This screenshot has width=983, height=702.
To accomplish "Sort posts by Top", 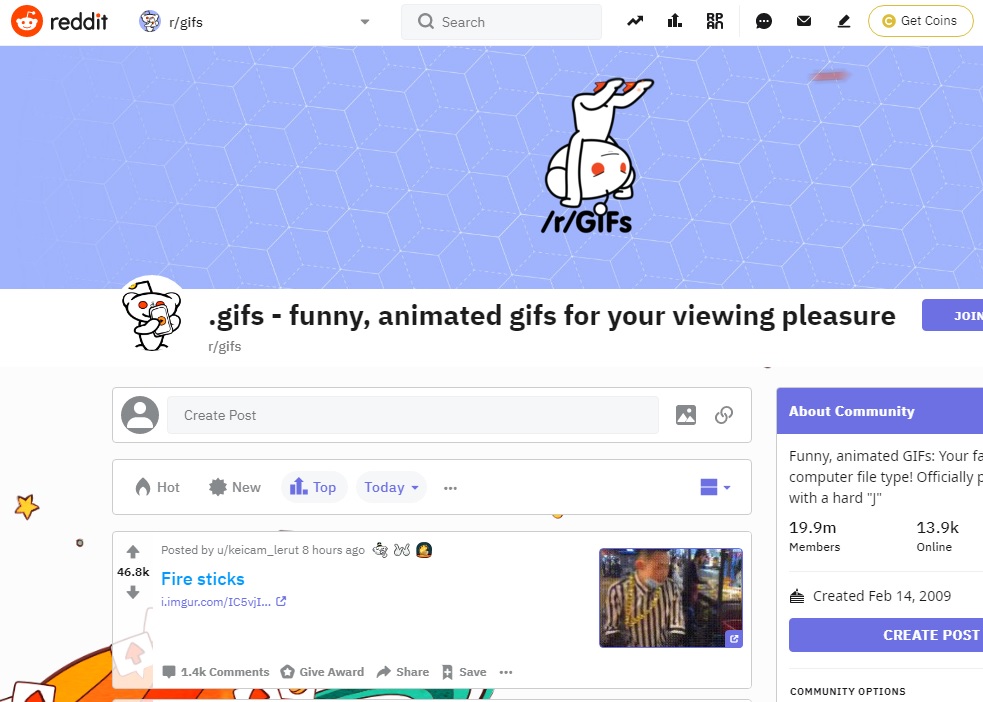I will click(313, 487).
